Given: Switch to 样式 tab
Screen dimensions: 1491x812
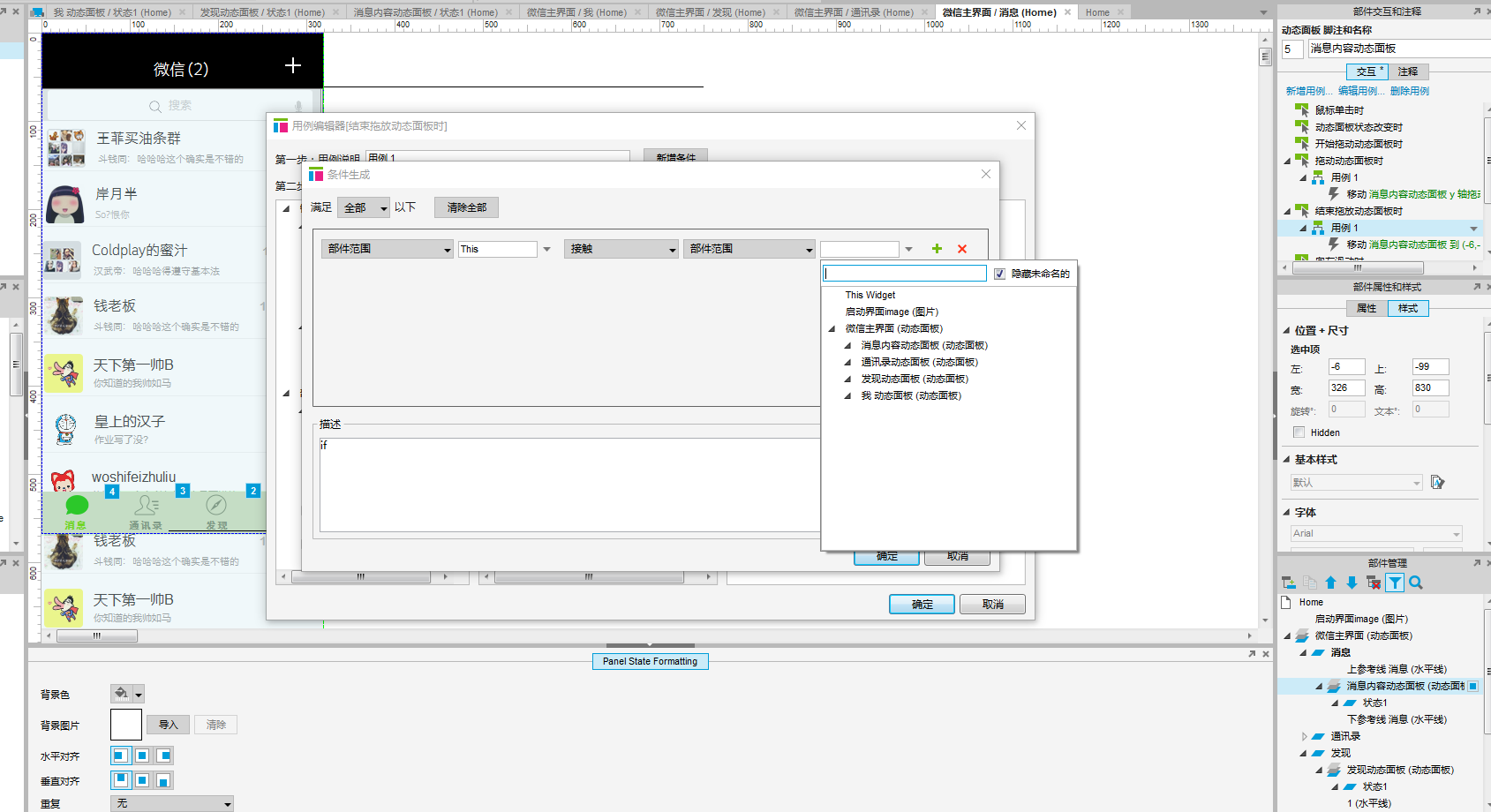Looking at the screenshot, I should 1408,308.
